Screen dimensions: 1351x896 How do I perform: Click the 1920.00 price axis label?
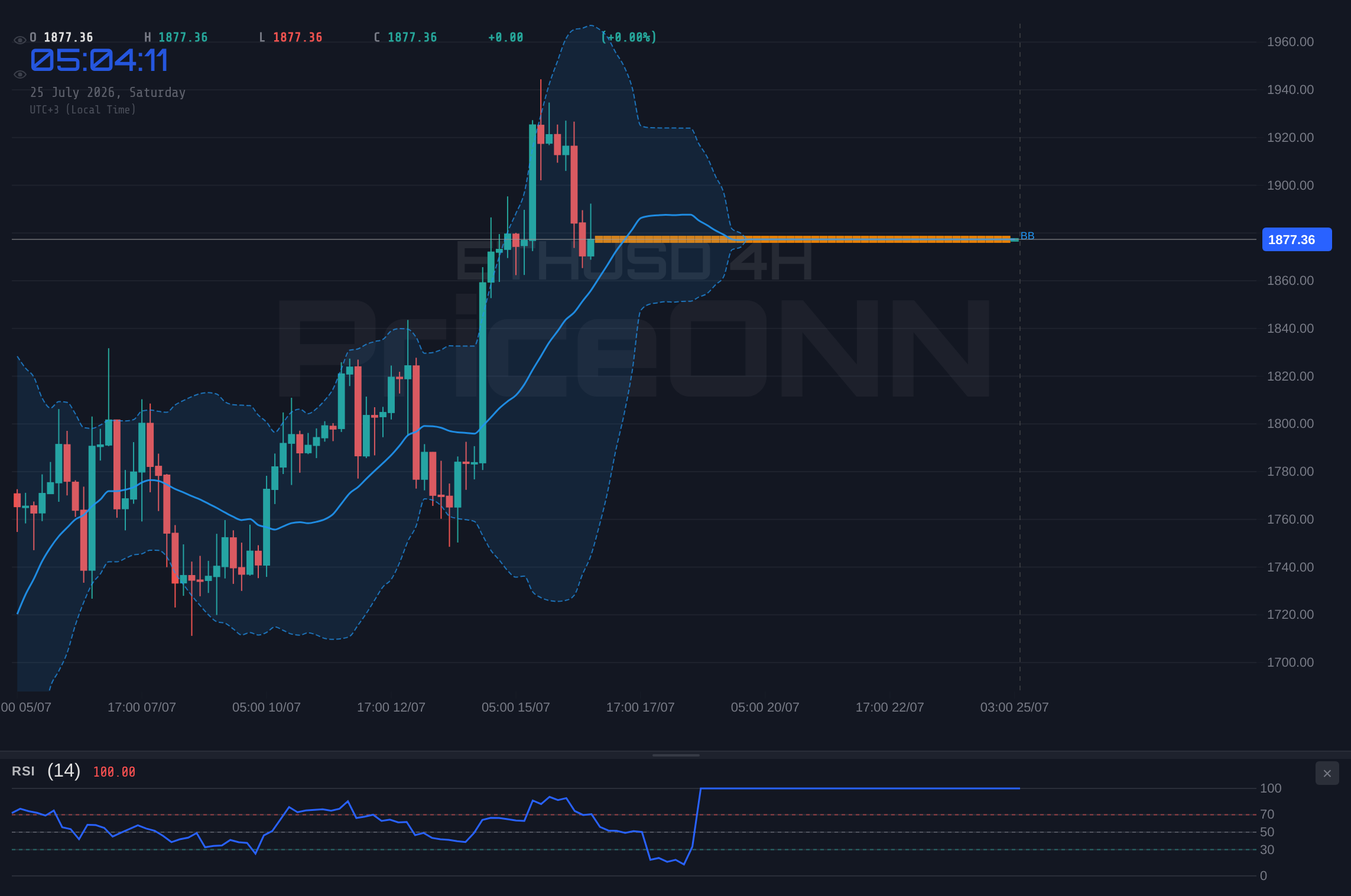(1290, 138)
